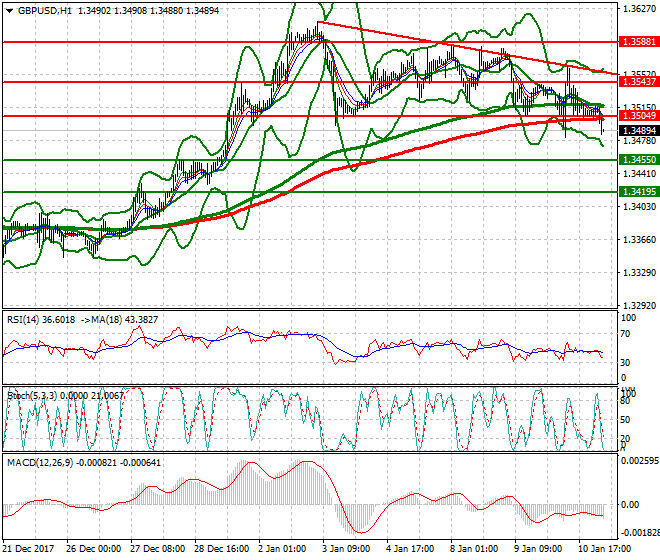Open the chart menu triangle beside GBPUSD,H1

(9, 11)
